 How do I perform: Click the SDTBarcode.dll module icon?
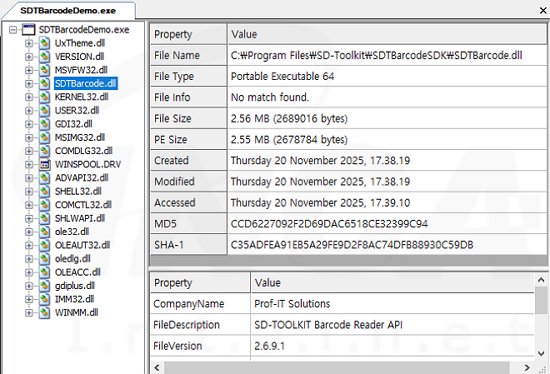click(x=44, y=84)
